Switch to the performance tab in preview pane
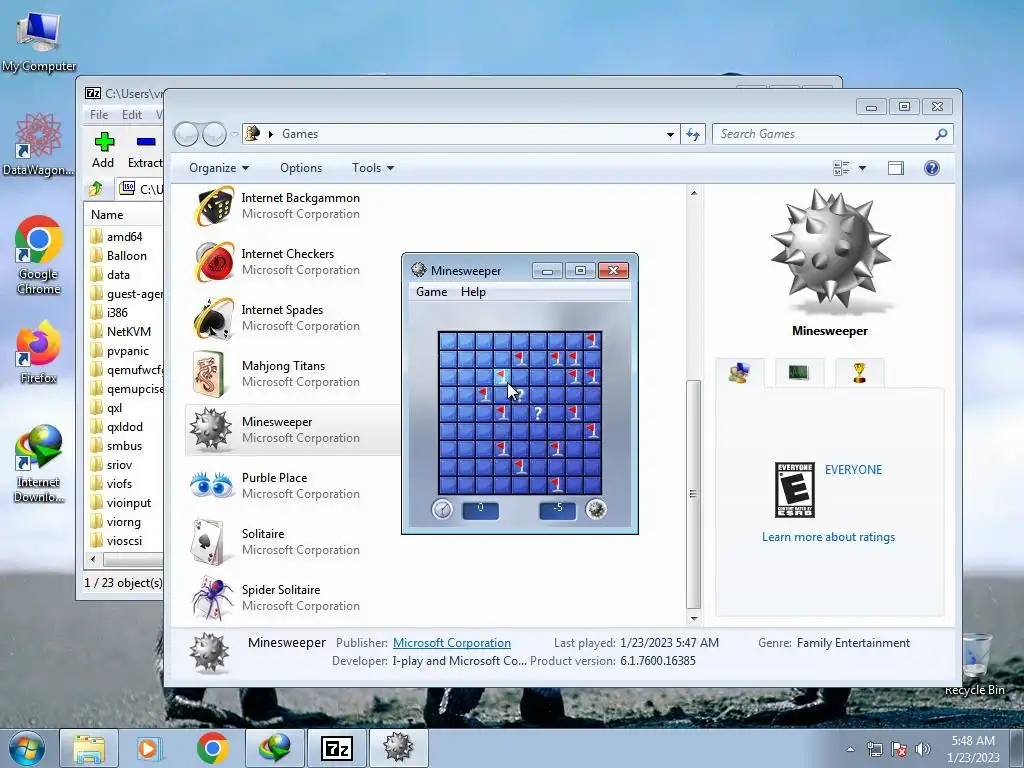The image size is (1024, 768). tap(799, 373)
